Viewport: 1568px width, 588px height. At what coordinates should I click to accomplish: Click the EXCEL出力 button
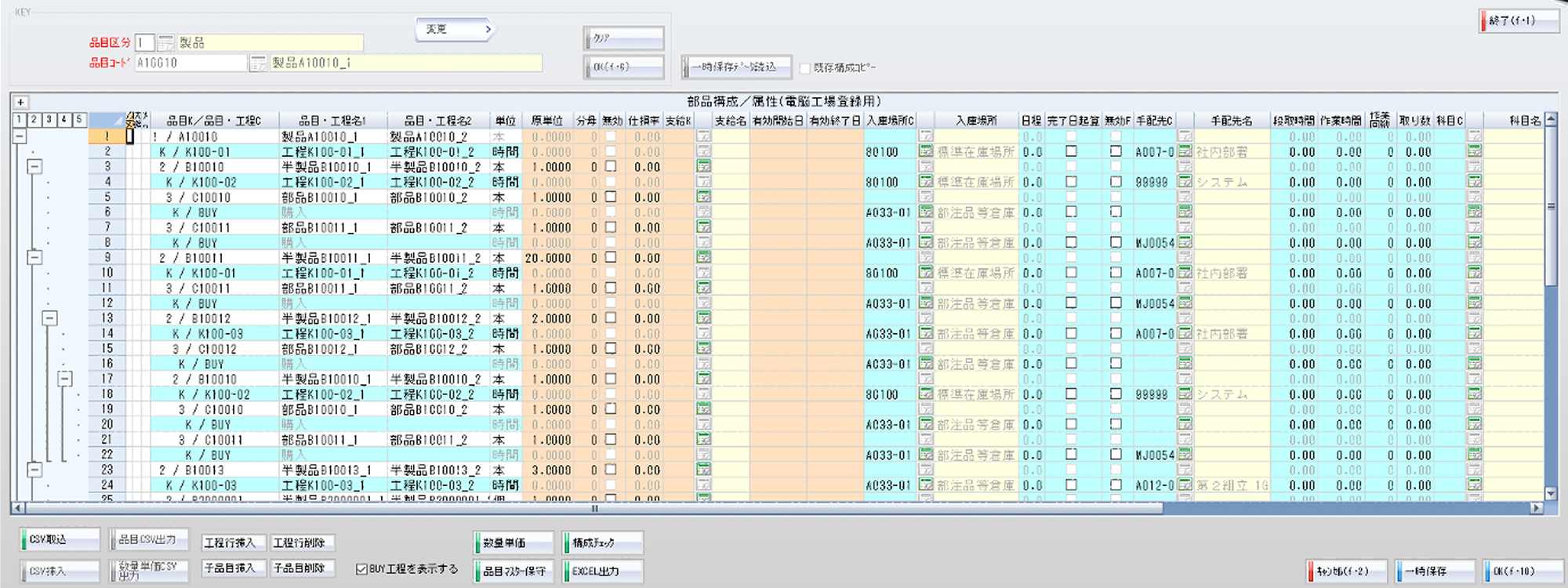pyautogui.click(x=602, y=572)
